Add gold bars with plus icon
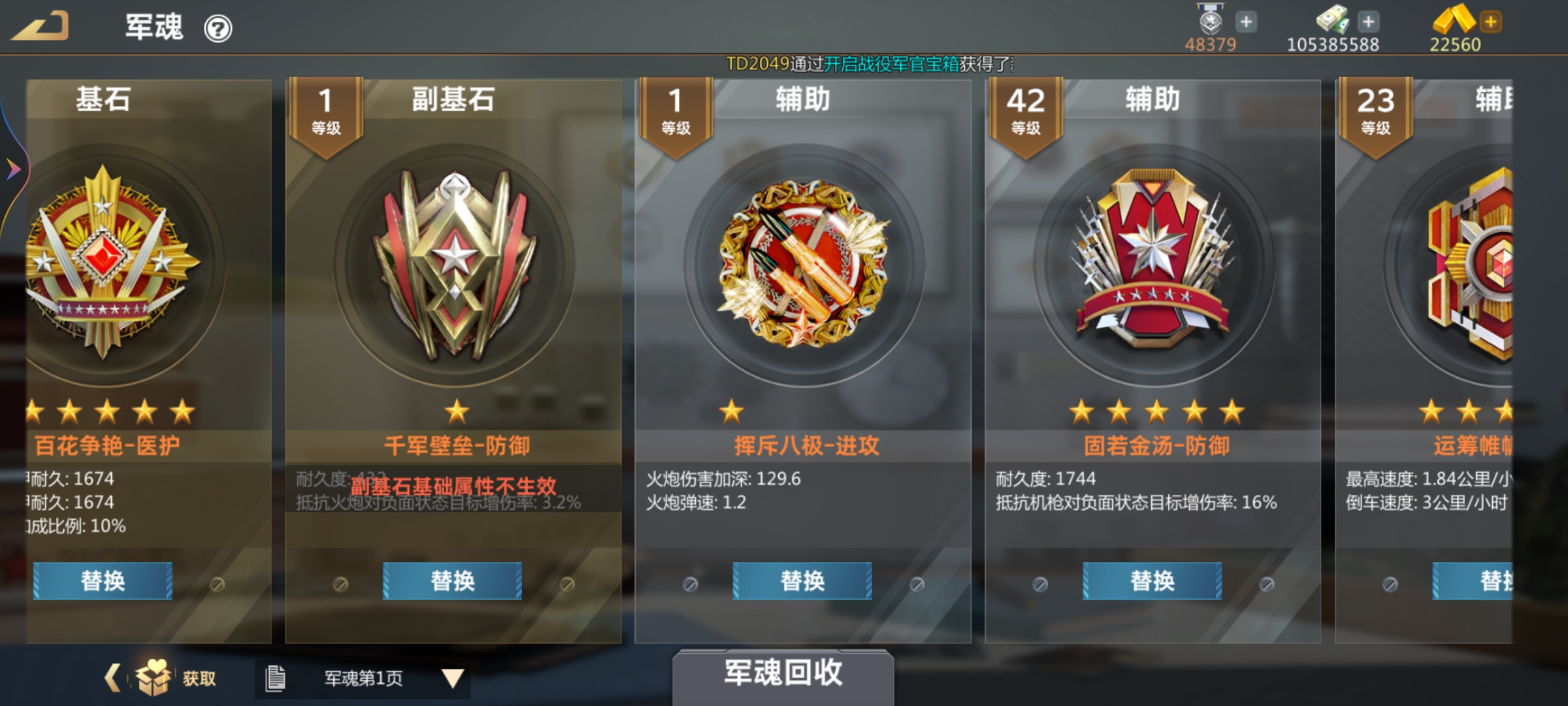Screen dimensions: 1568x706 1491,22
